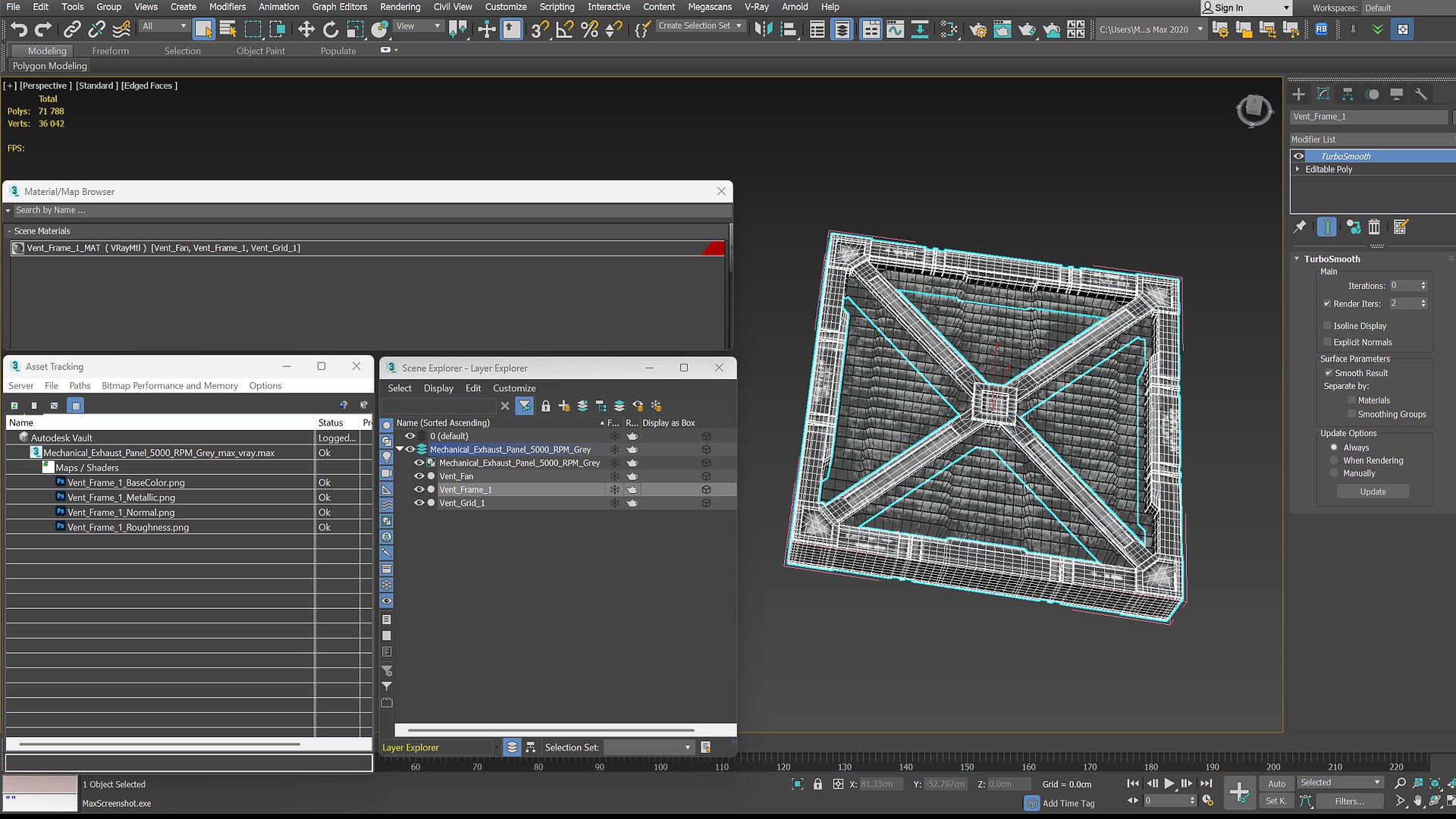Click the trash icon to remove modifier
1456x819 pixels.
(1374, 227)
